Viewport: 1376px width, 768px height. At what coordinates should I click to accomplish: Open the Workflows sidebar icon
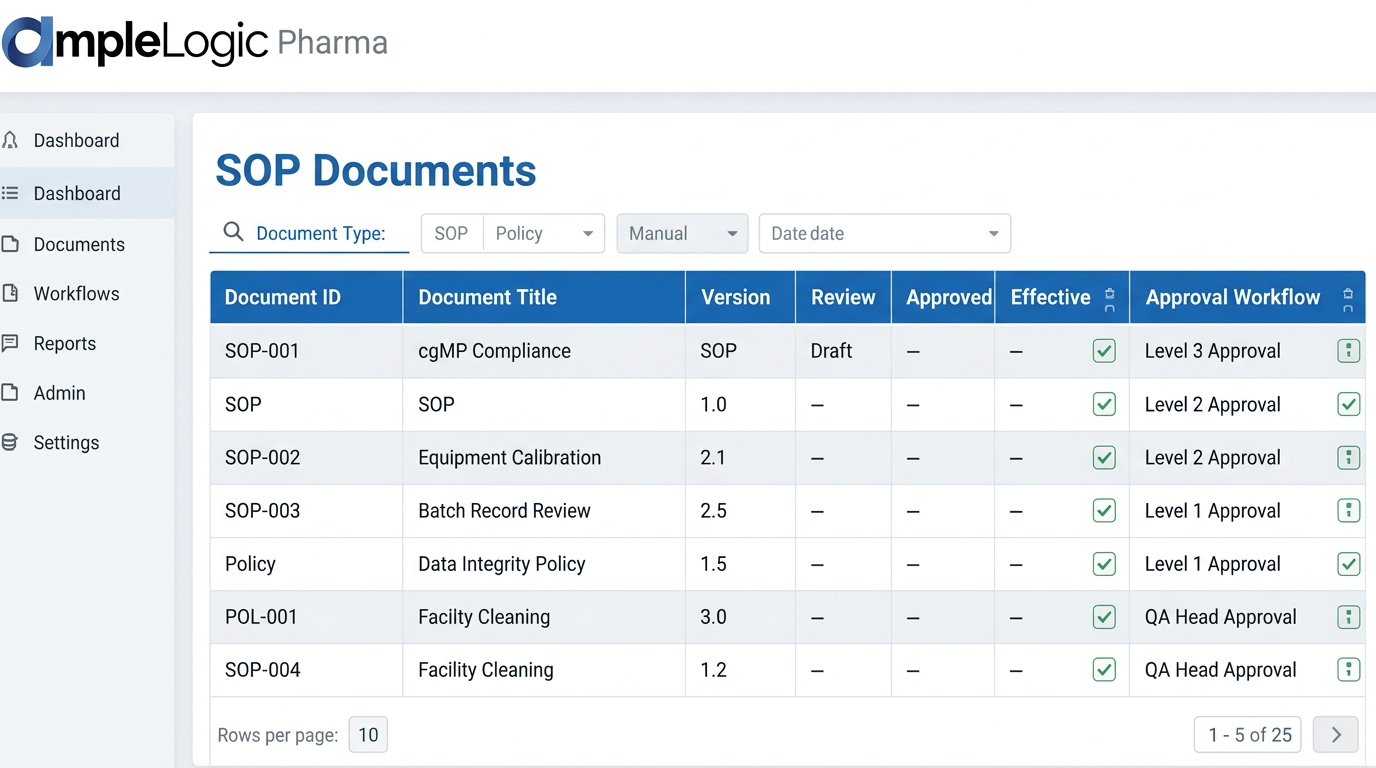pyautogui.click(x=11, y=294)
